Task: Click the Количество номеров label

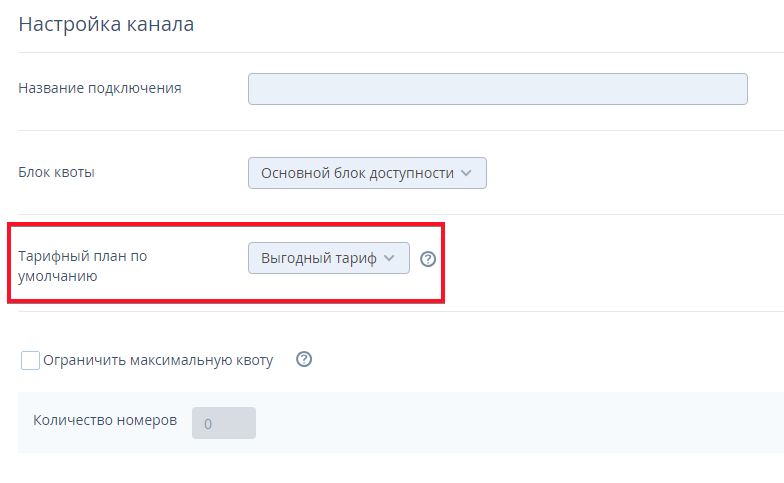Action: (x=105, y=421)
